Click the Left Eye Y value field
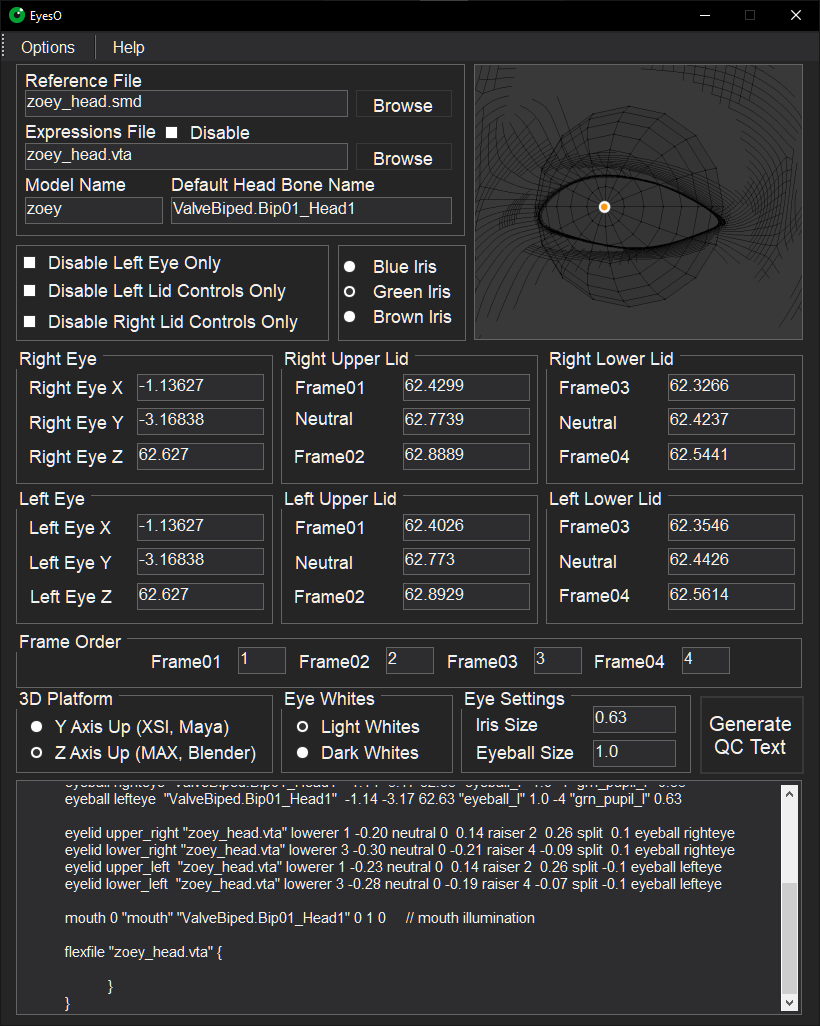820x1026 pixels. click(200, 561)
